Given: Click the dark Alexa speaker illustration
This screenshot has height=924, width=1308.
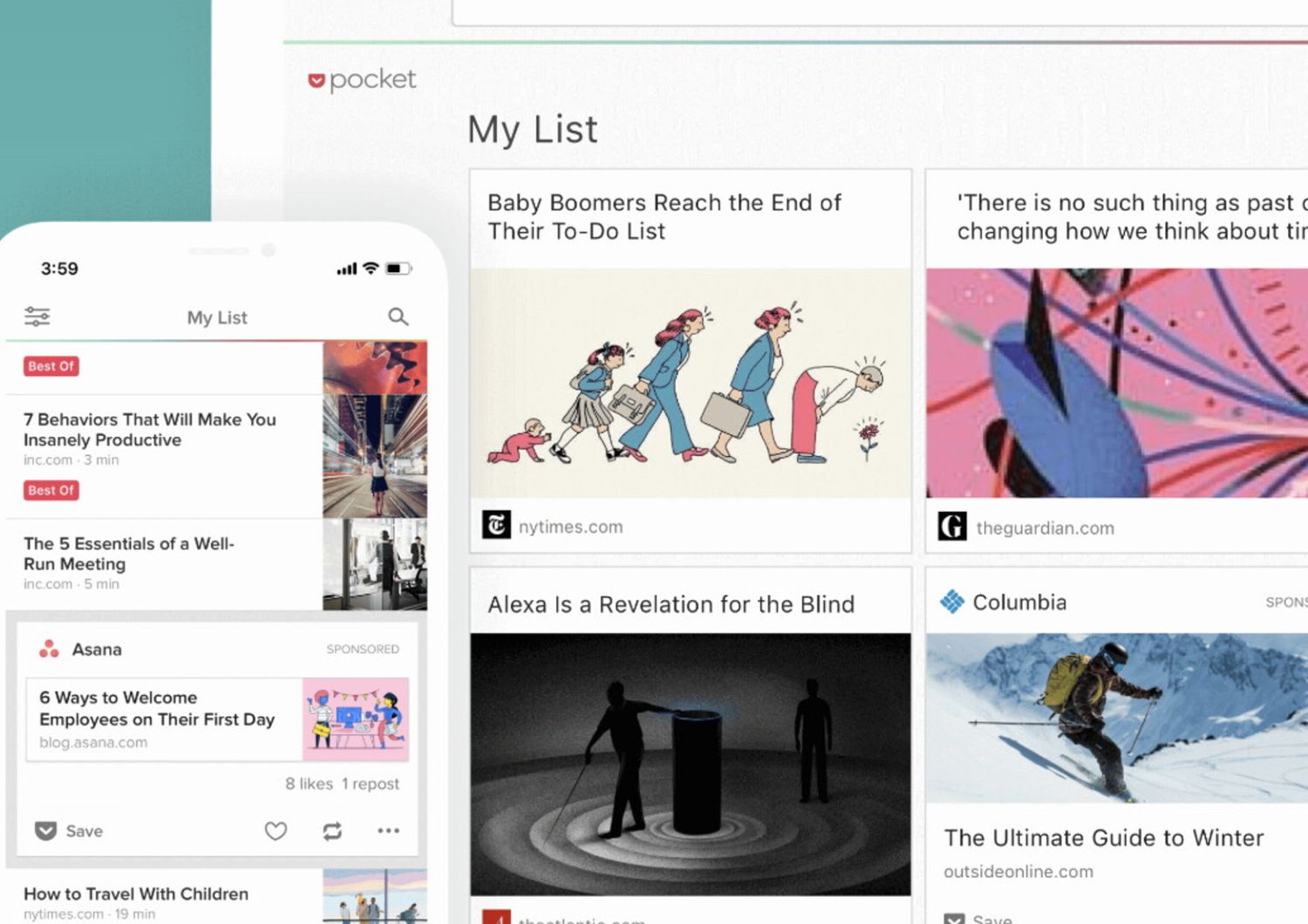Looking at the screenshot, I should [x=691, y=764].
